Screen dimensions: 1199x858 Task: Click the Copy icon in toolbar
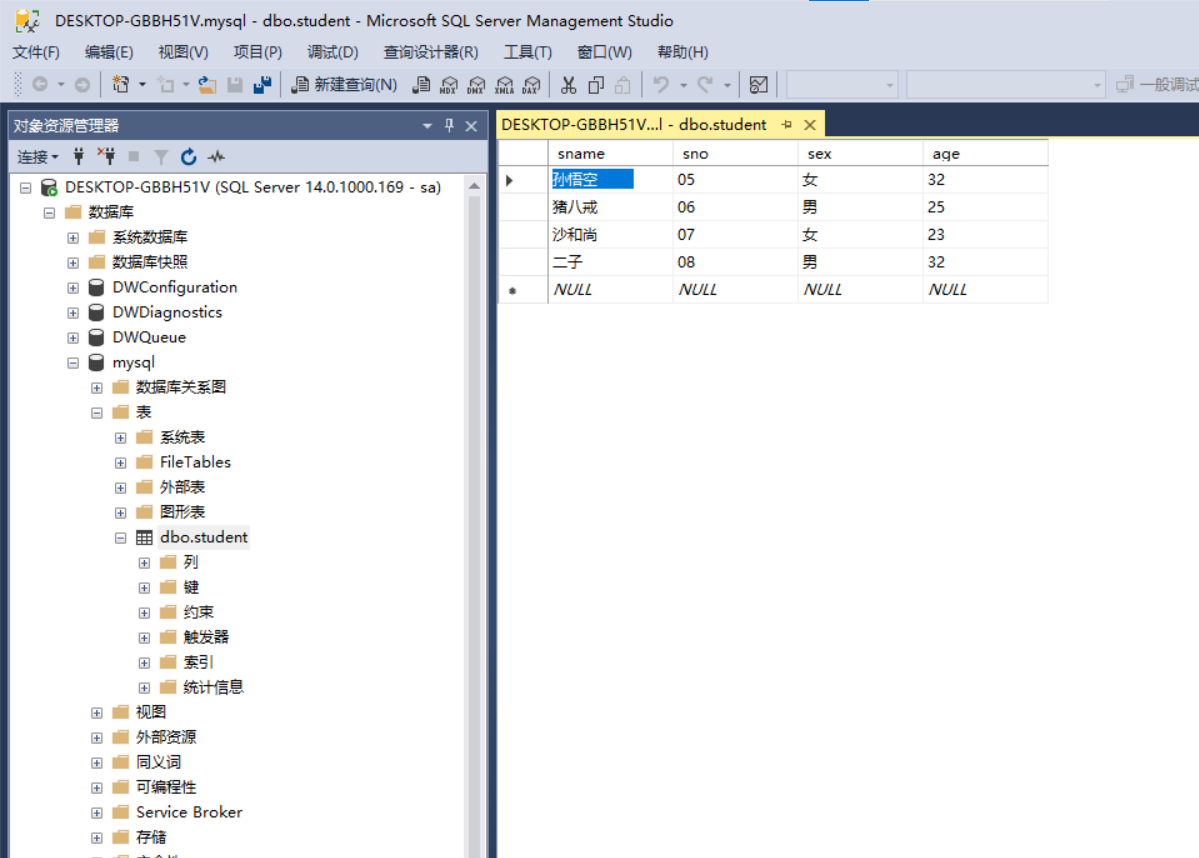tap(596, 84)
